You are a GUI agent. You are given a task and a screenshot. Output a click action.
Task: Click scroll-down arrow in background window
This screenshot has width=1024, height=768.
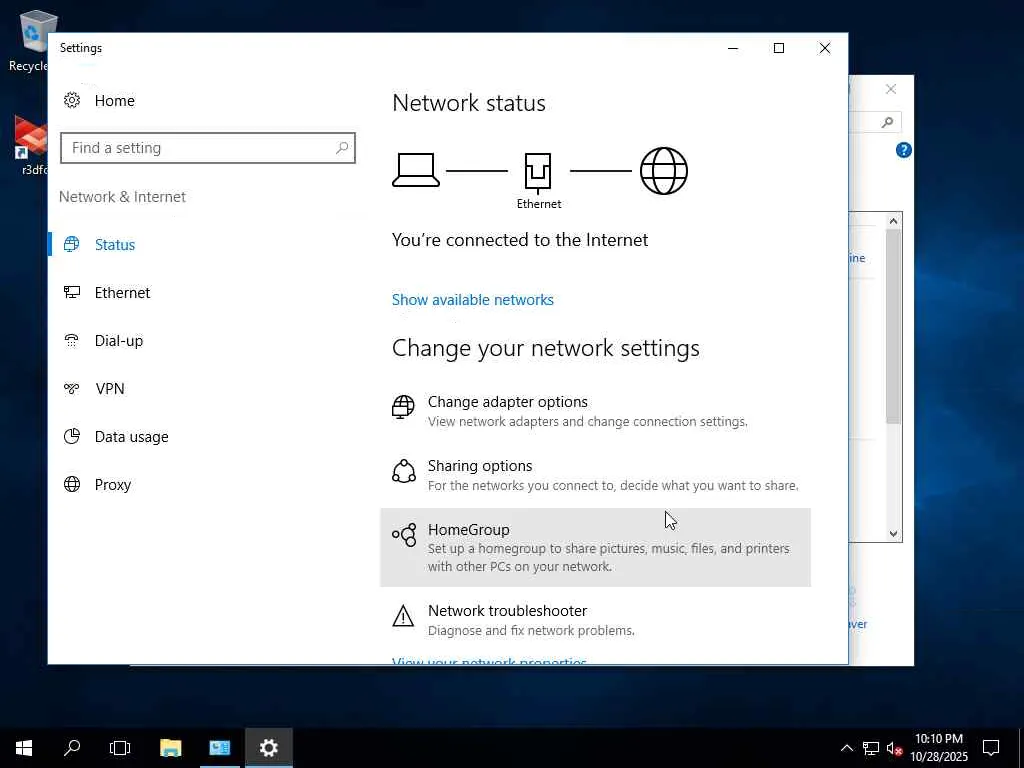tap(893, 533)
